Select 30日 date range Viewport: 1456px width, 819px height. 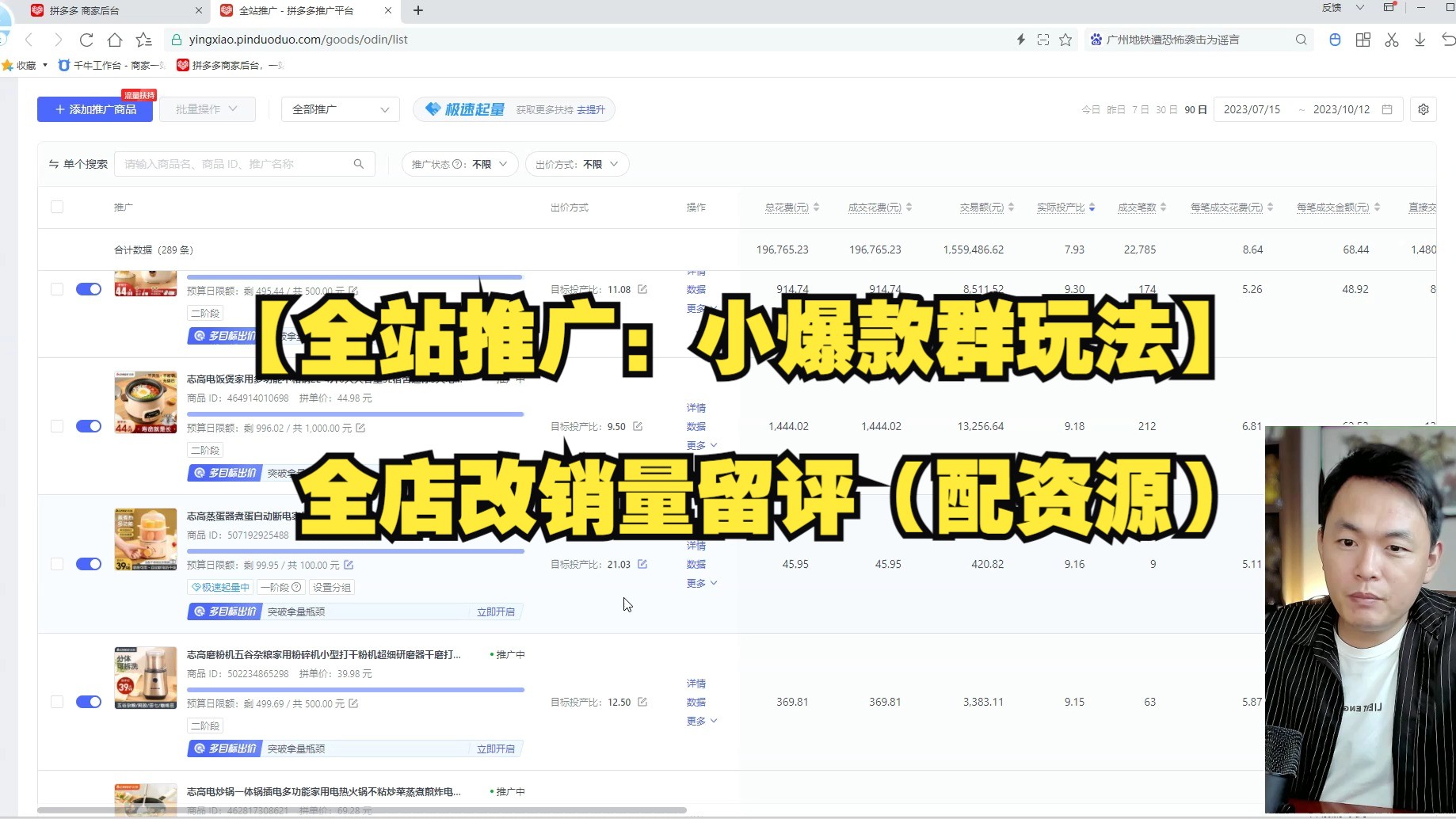coord(1166,109)
